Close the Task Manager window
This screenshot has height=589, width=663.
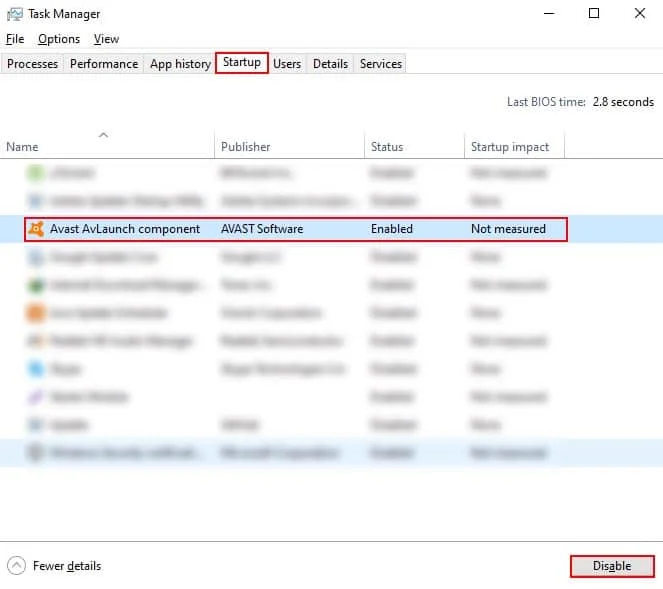pyautogui.click(x=640, y=14)
